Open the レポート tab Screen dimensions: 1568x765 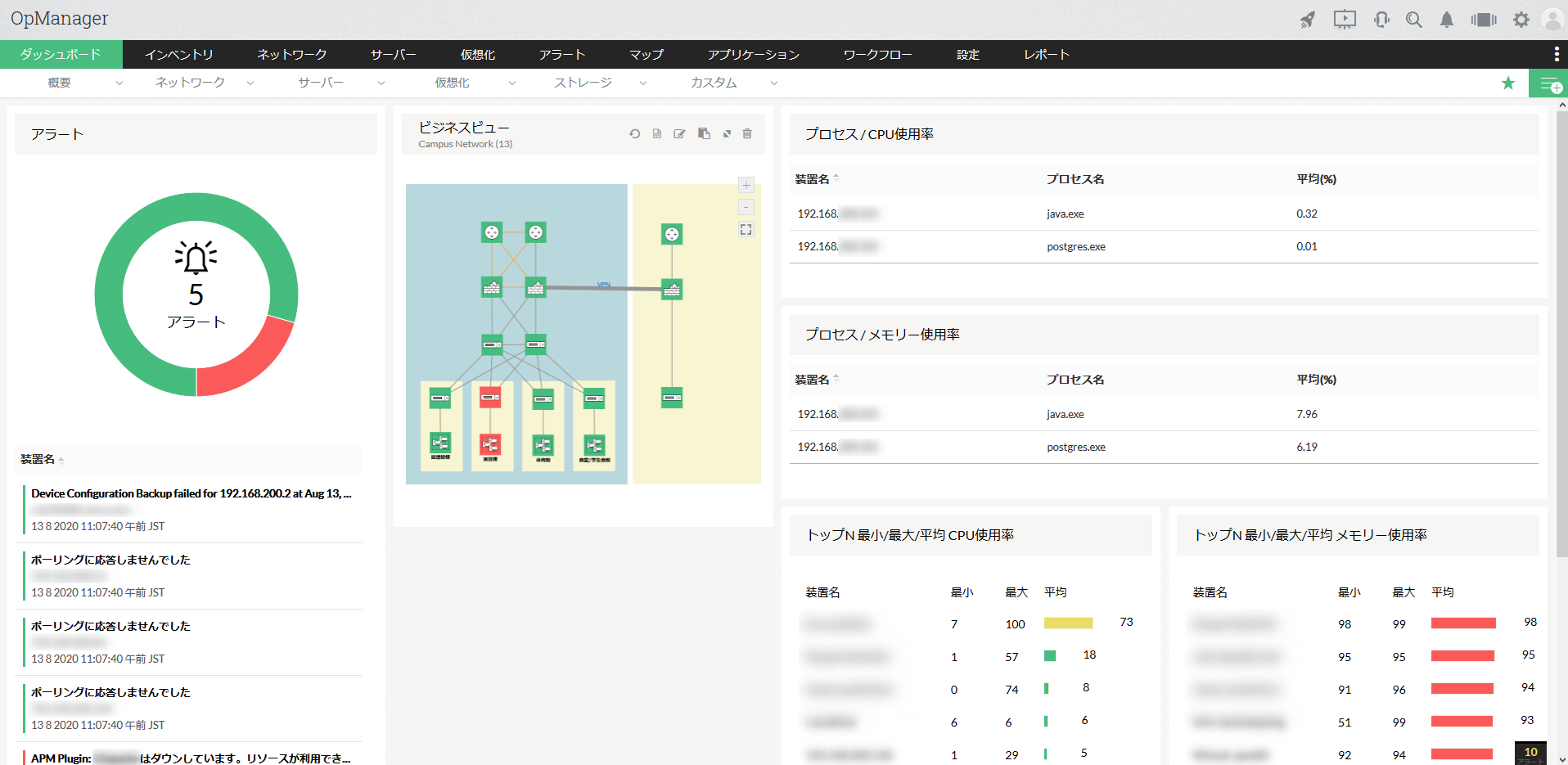coord(1047,54)
